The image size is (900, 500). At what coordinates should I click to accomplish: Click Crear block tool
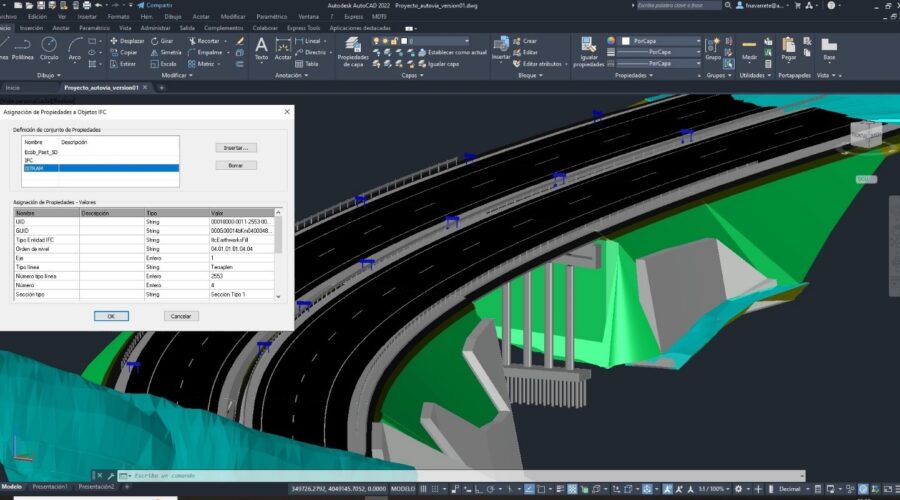tap(525, 41)
